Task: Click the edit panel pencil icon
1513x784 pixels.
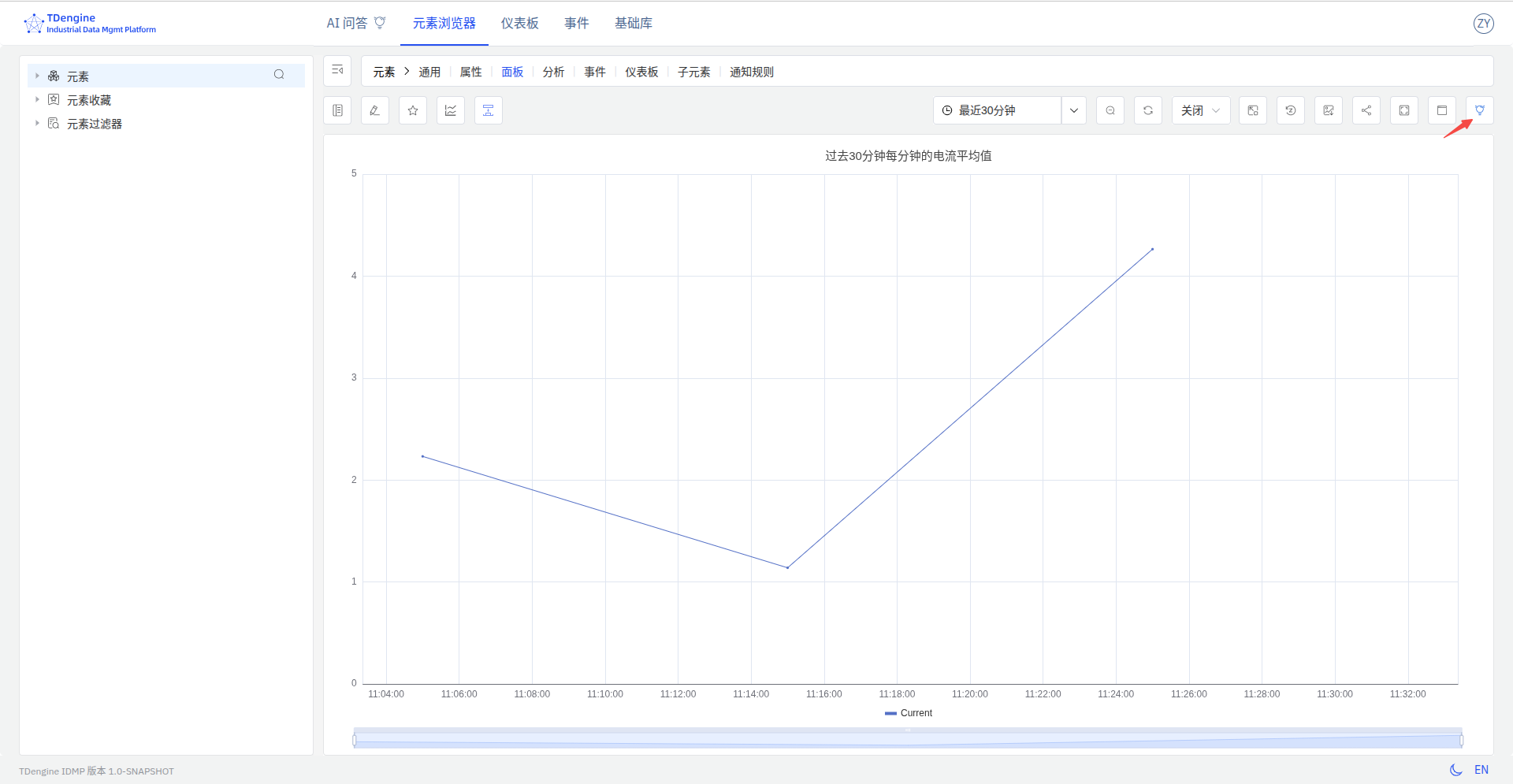Action: 375,110
